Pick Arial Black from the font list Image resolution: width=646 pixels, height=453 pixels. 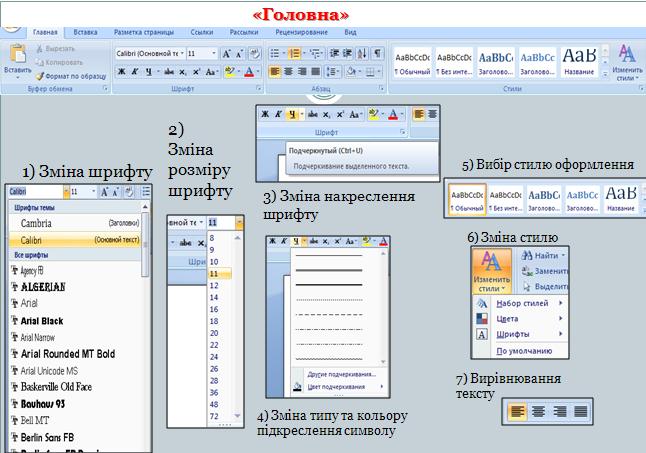click(42, 321)
